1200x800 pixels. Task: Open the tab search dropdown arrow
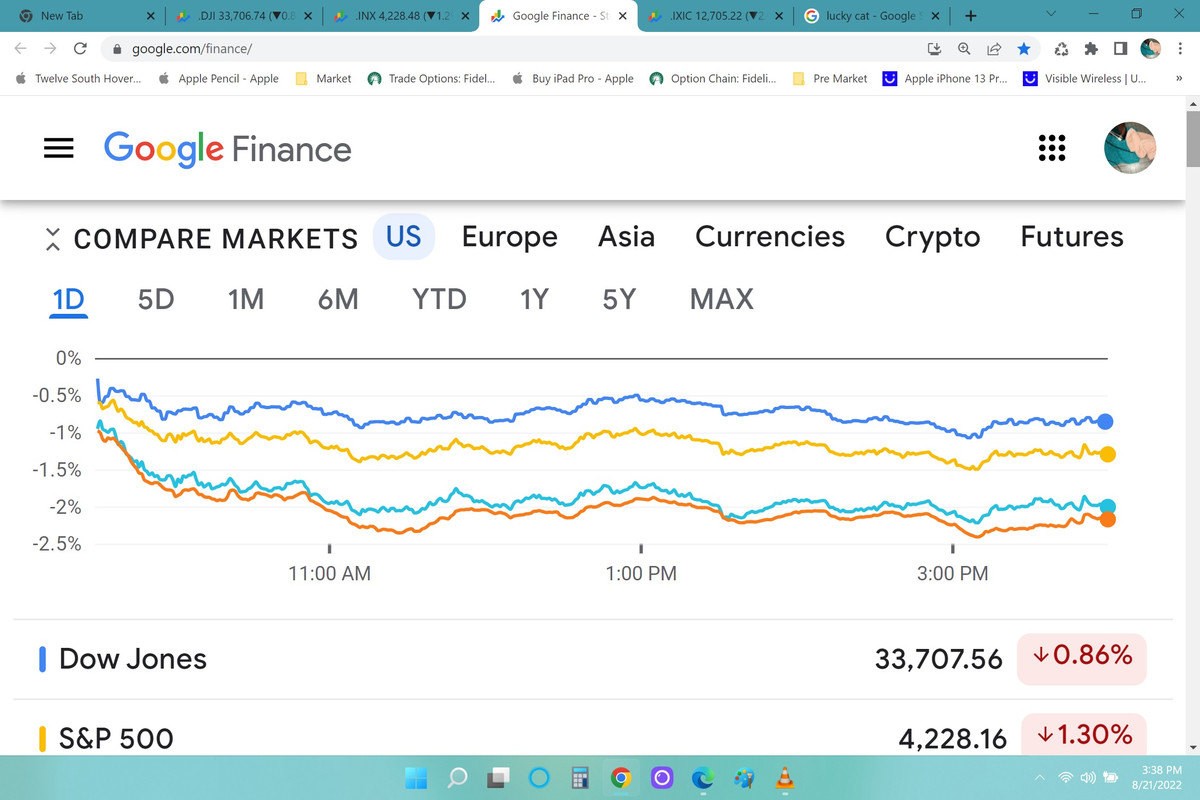pyautogui.click(x=1050, y=15)
